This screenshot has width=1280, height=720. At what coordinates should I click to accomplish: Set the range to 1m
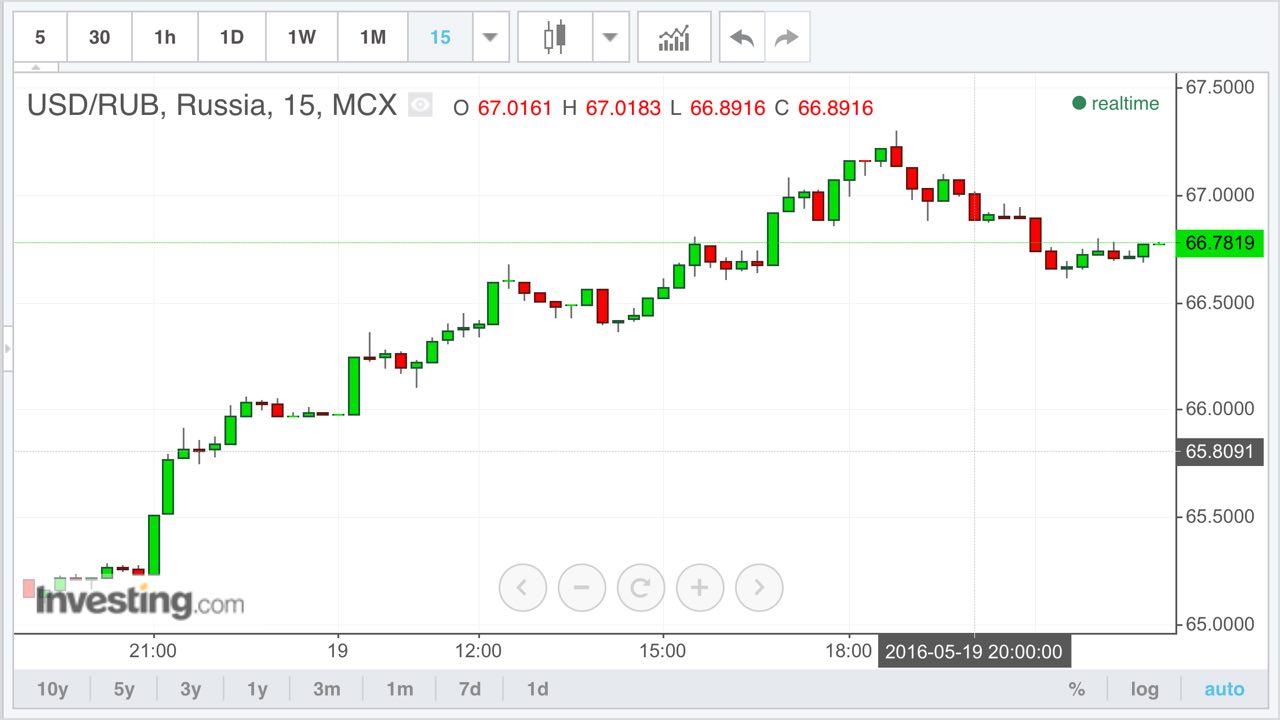[400, 689]
